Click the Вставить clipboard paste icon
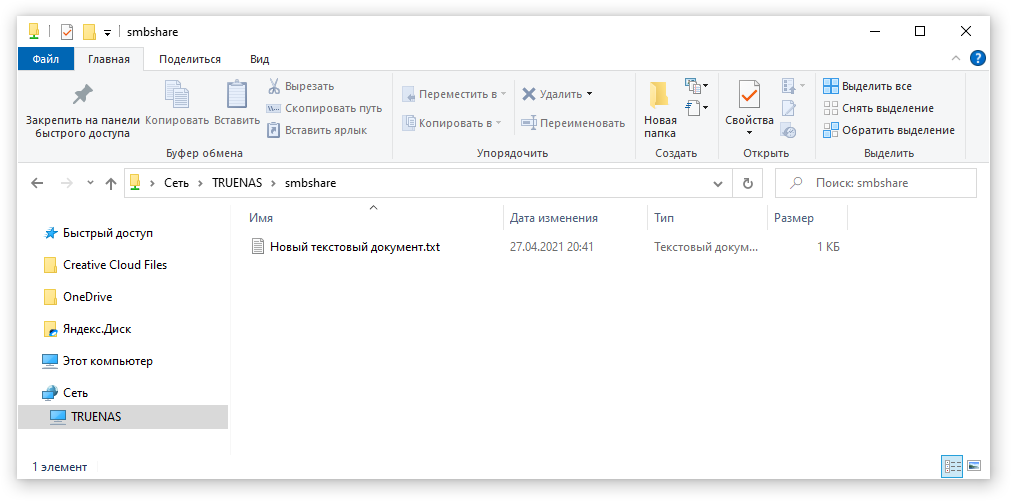This screenshot has height=501, width=1011. click(x=237, y=95)
